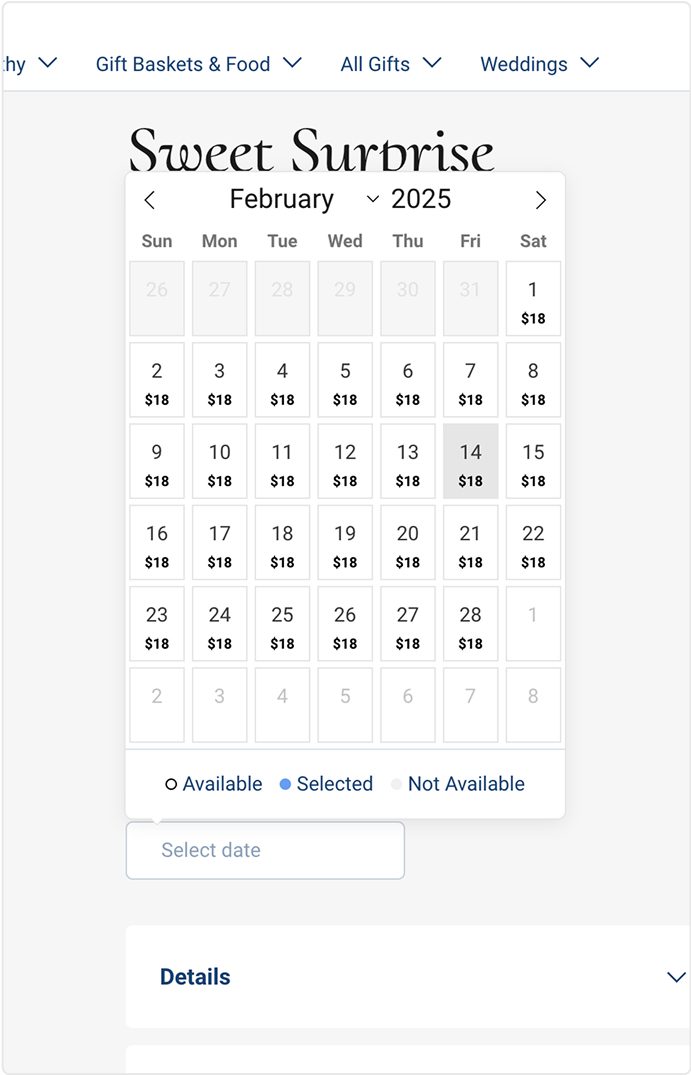Click the year 2025 field
This screenshot has height=1075, width=691.
pyautogui.click(x=421, y=200)
